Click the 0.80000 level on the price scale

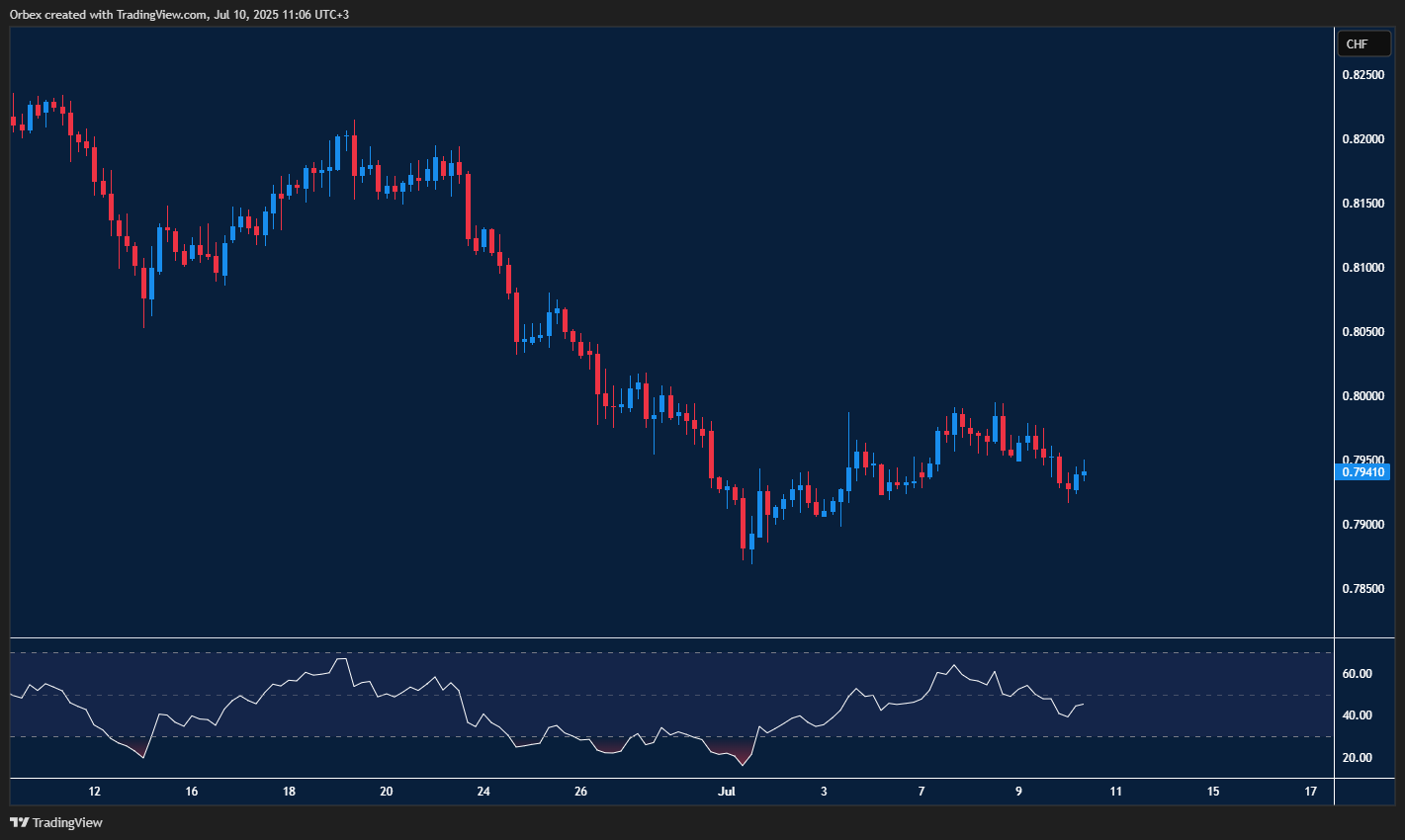point(1364,394)
